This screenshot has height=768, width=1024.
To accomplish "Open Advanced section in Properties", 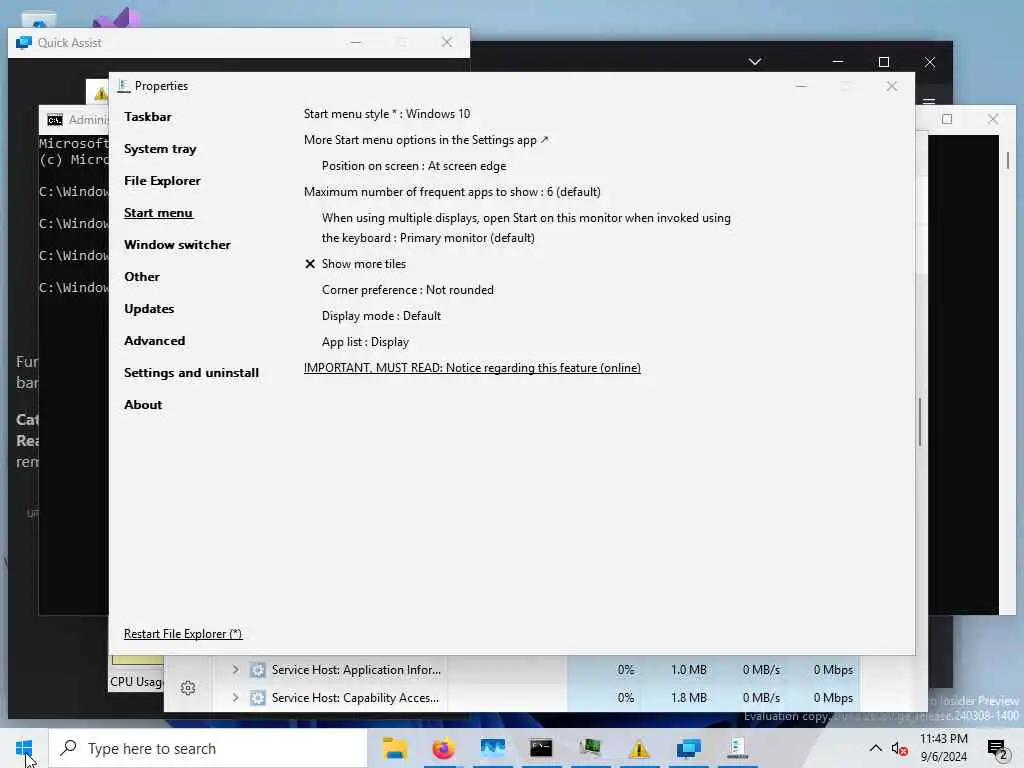I will 154,341.
